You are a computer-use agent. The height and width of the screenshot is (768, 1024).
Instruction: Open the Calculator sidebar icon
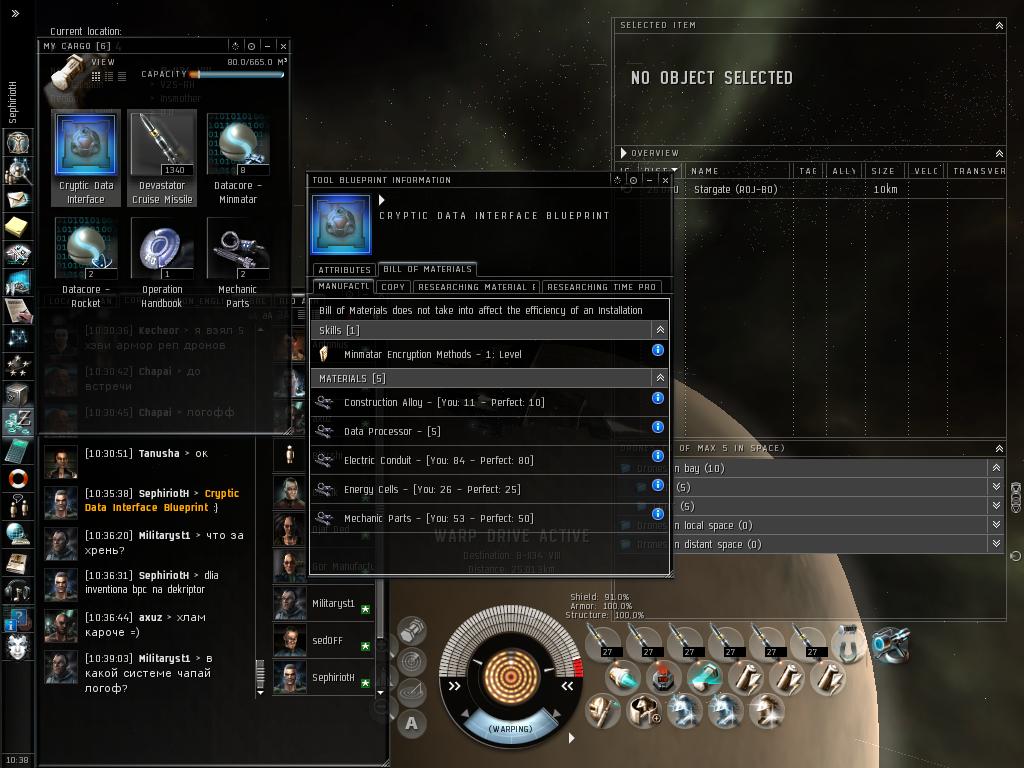(18, 450)
